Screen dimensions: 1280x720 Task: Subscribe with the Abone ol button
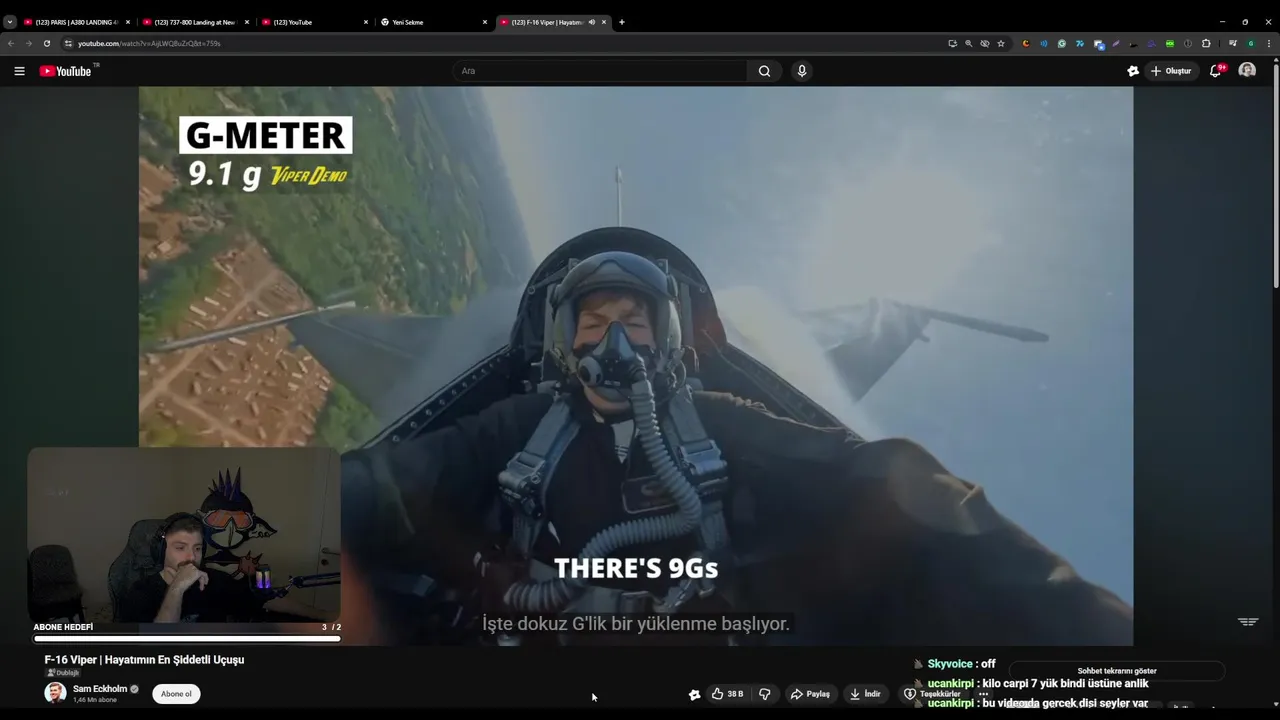point(176,694)
